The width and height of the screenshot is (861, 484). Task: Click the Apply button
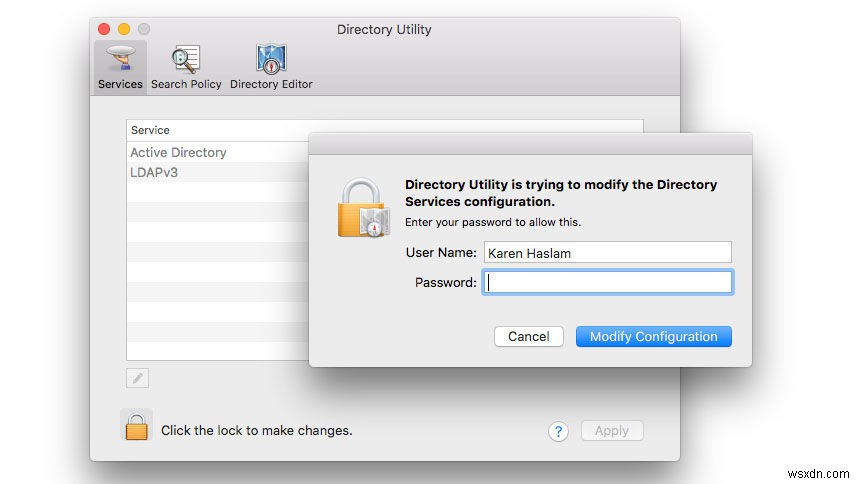(x=611, y=431)
